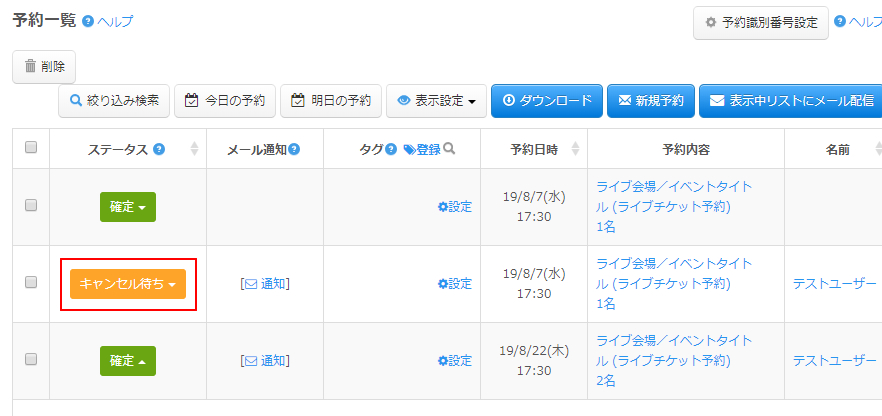Open the テストユーザー link in the second row
Image resolution: width=882 pixels, height=416 pixels.
pyautogui.click(x=834, y=284)
